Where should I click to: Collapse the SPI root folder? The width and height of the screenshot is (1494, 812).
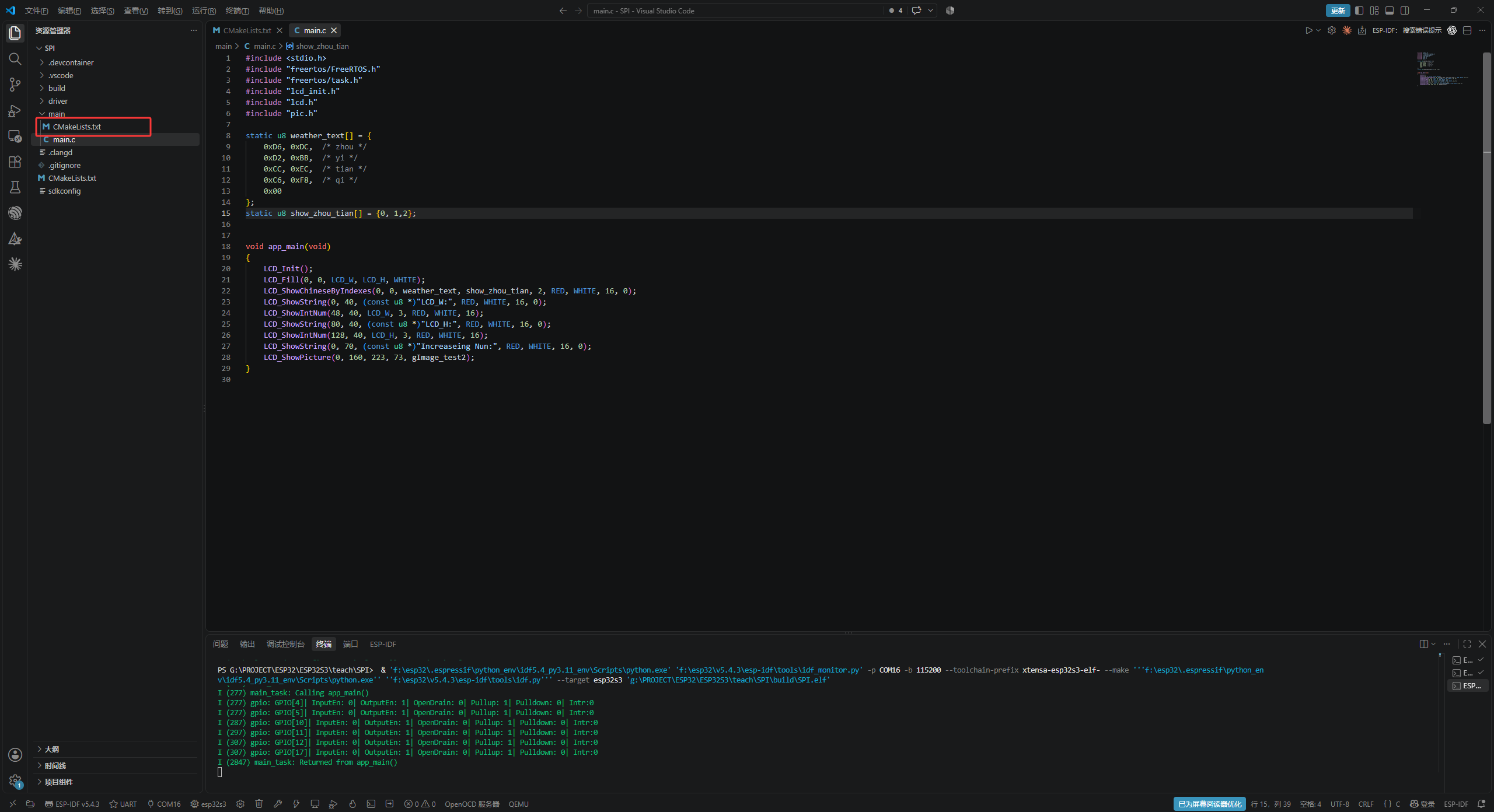tap(39, 48)
